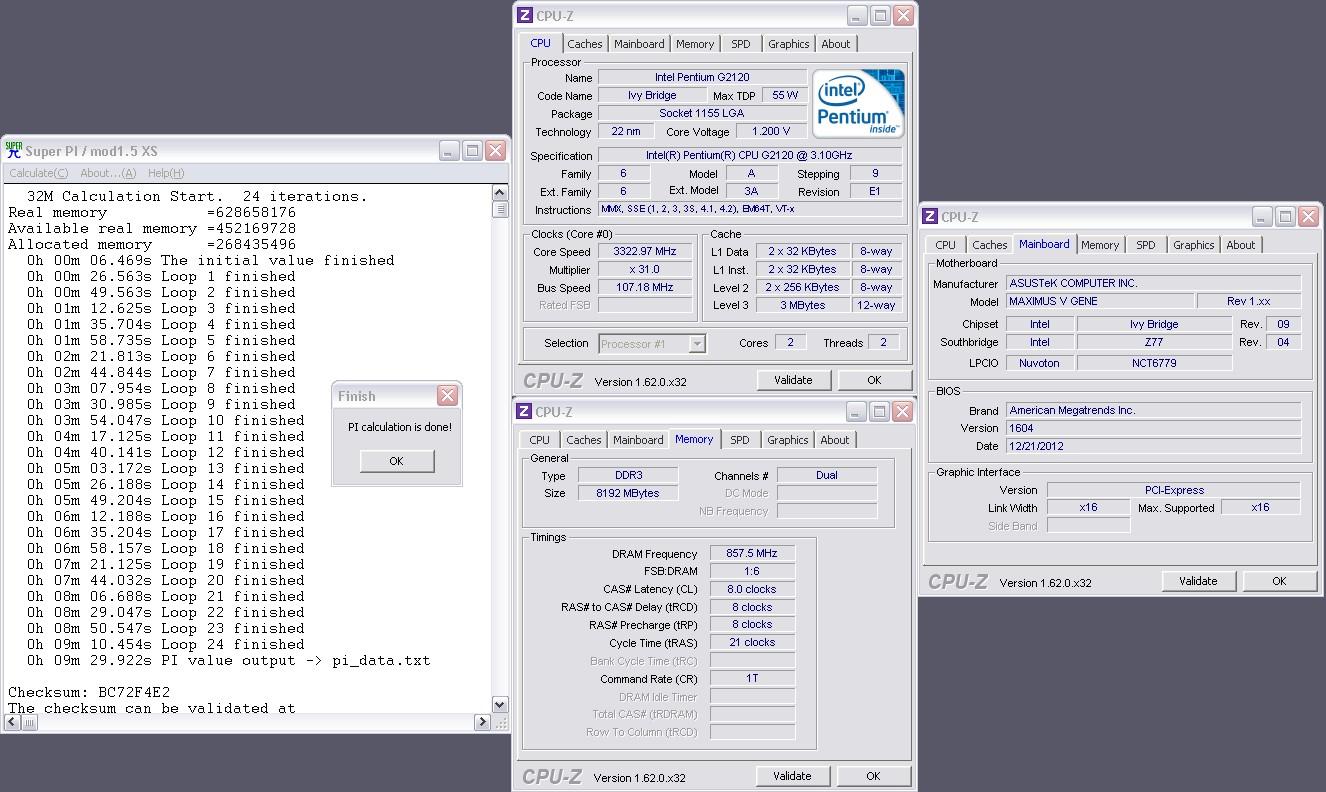Click the BIOS date 12/21/2012 field

pyautogui.click(x=1153, y=446)
